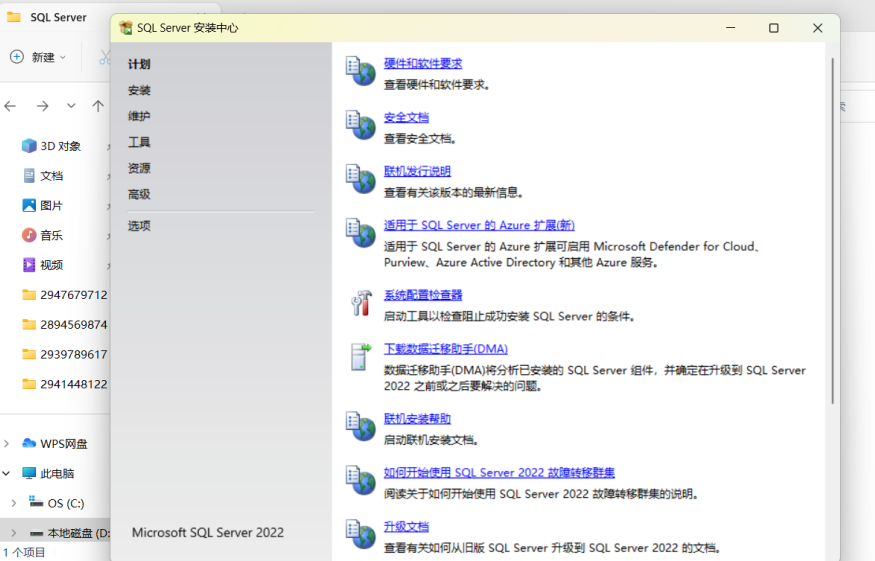Expand the 本地磁盘 (D:) drive node
Image resolution: width=875 pixels, height=561 pixels.
click(13, 533)
